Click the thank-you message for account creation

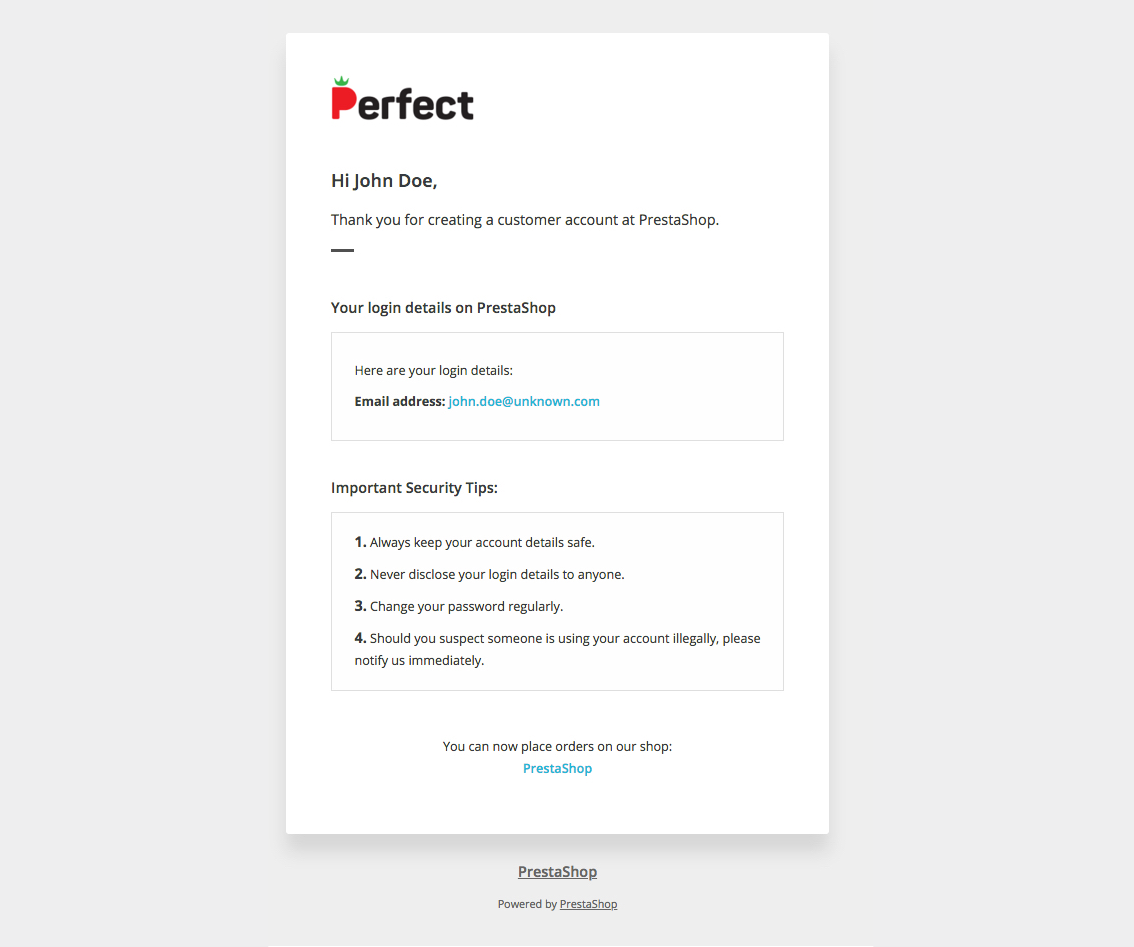(525, 220)
